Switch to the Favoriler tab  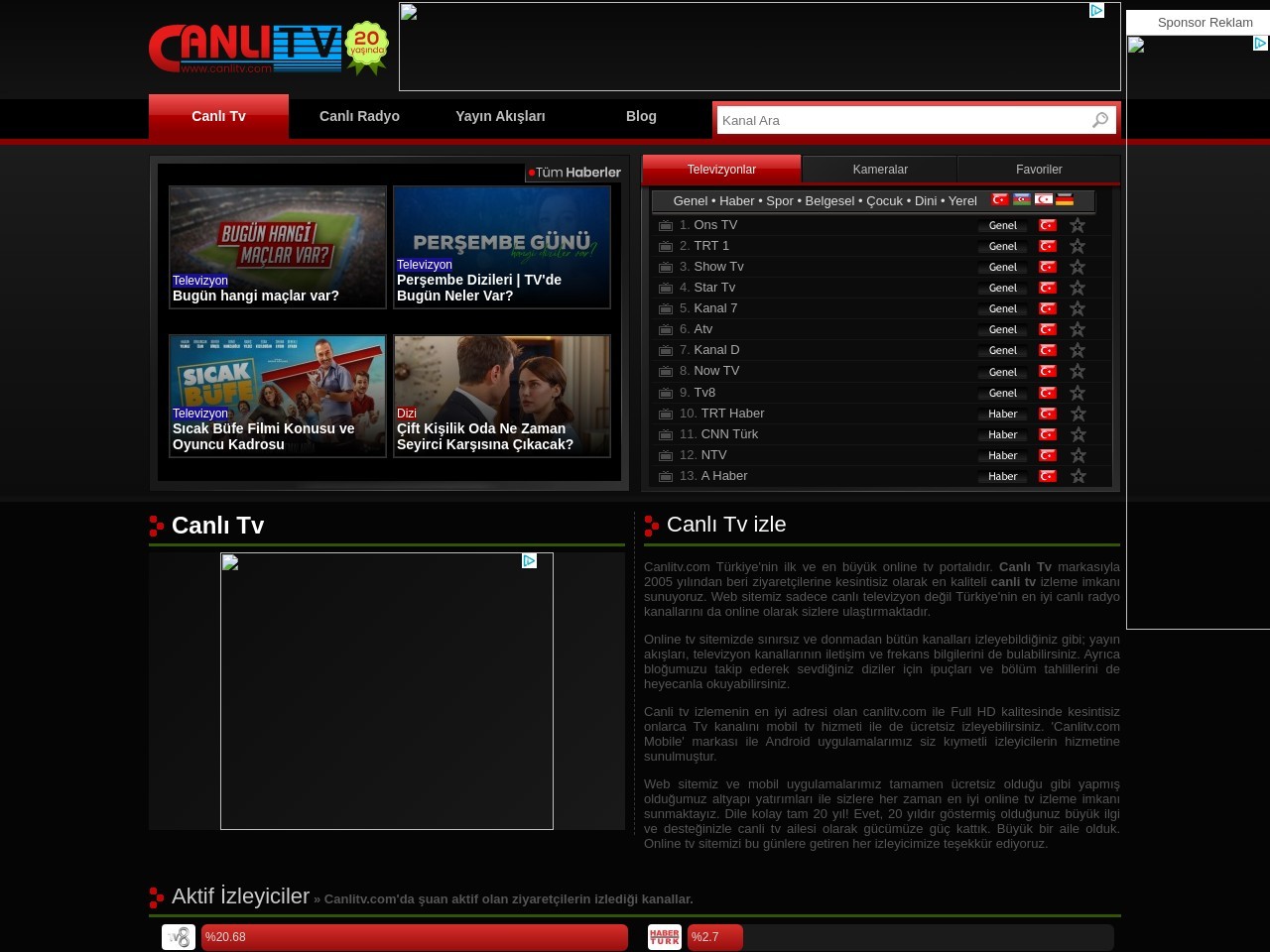tap(1039, 170)
